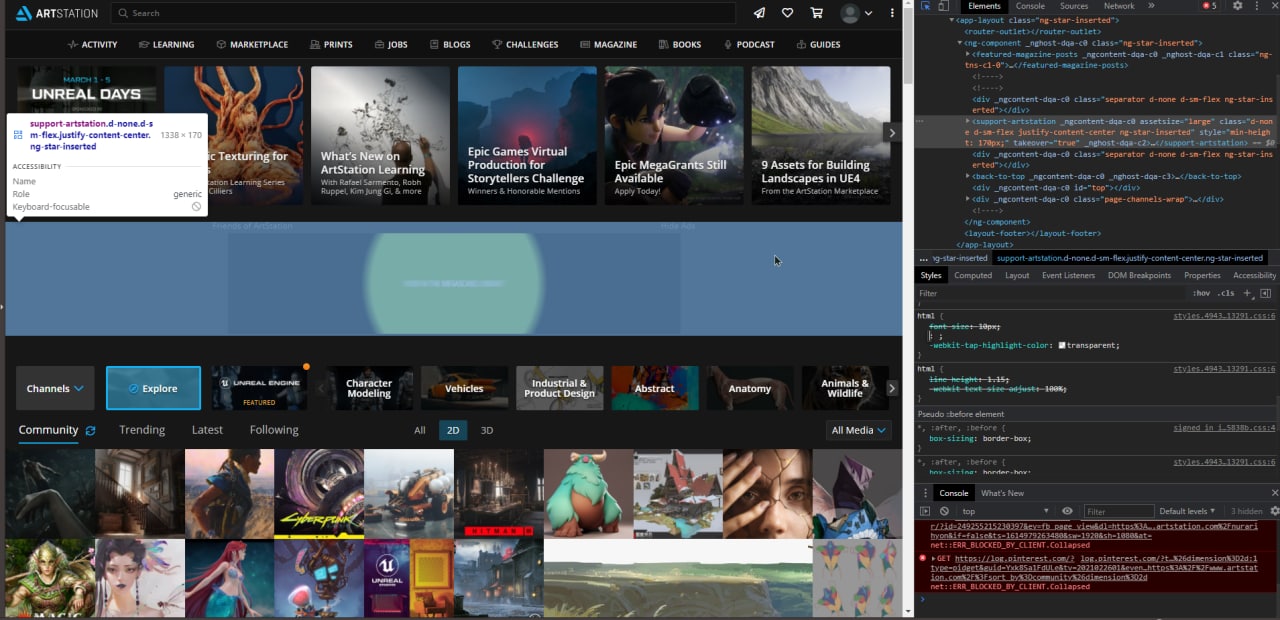Switch to the Community tab
The image size is (1280, 620).
pyautogui.click(x=48, y=430)
